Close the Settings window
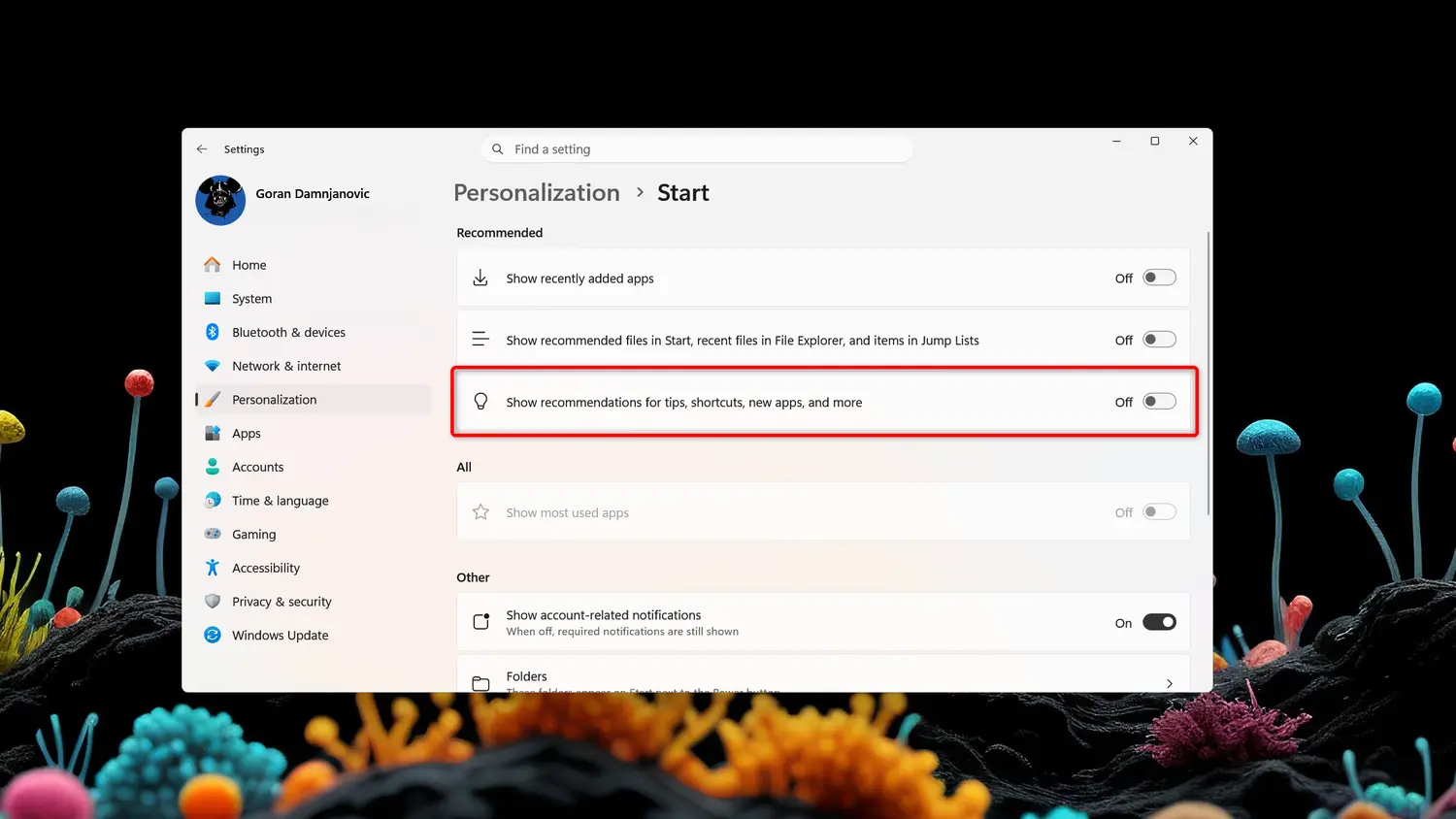 1193,142
